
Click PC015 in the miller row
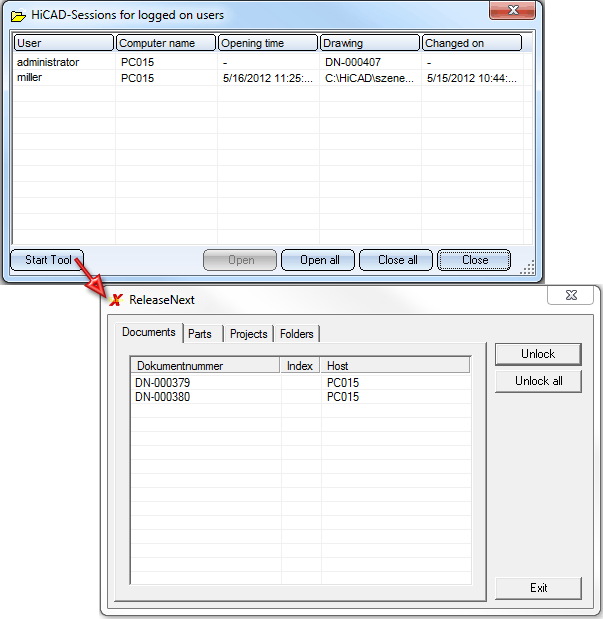(137, 78)
